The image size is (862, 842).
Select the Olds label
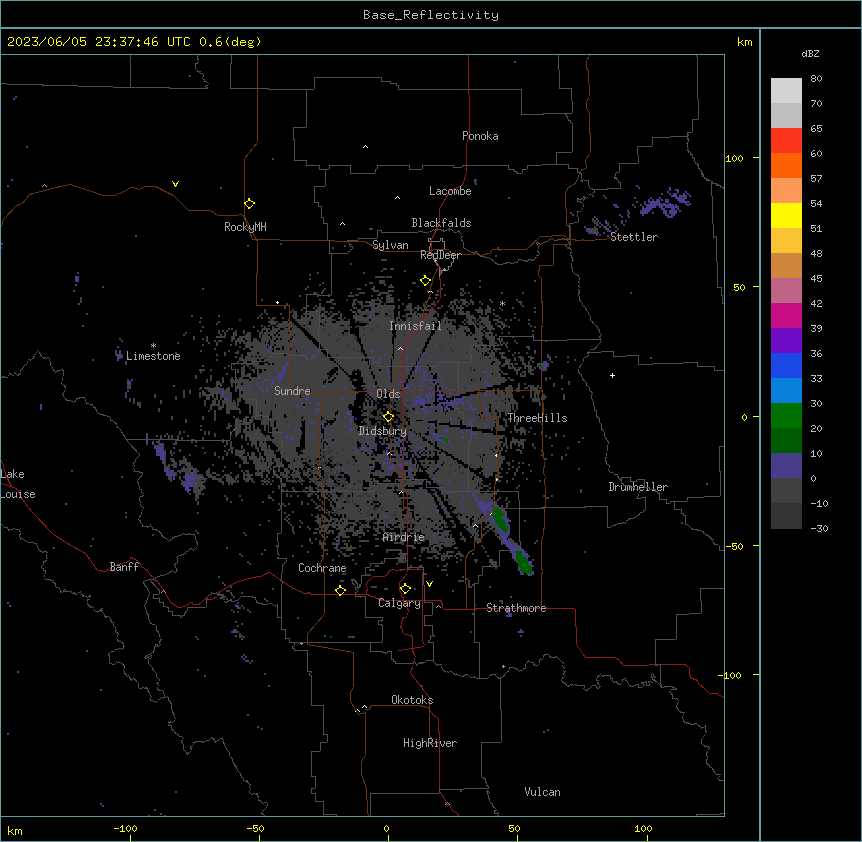click(x=388, y=394)
